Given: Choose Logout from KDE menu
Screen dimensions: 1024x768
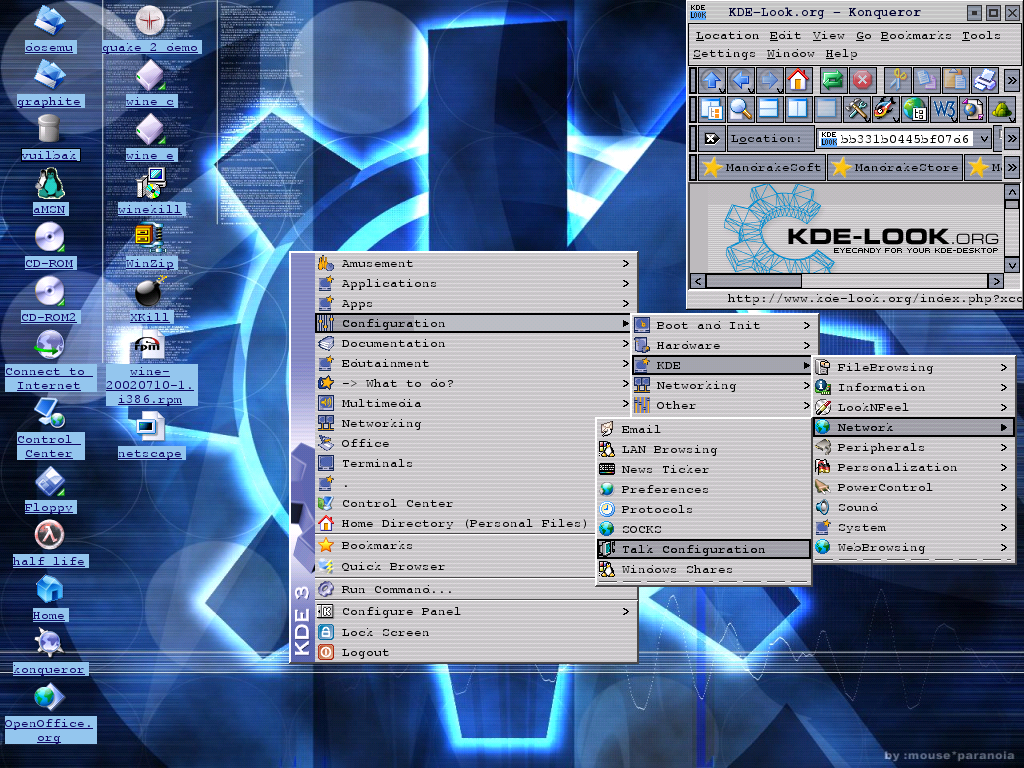Looking at the screenshot, I should click(475, 652).
